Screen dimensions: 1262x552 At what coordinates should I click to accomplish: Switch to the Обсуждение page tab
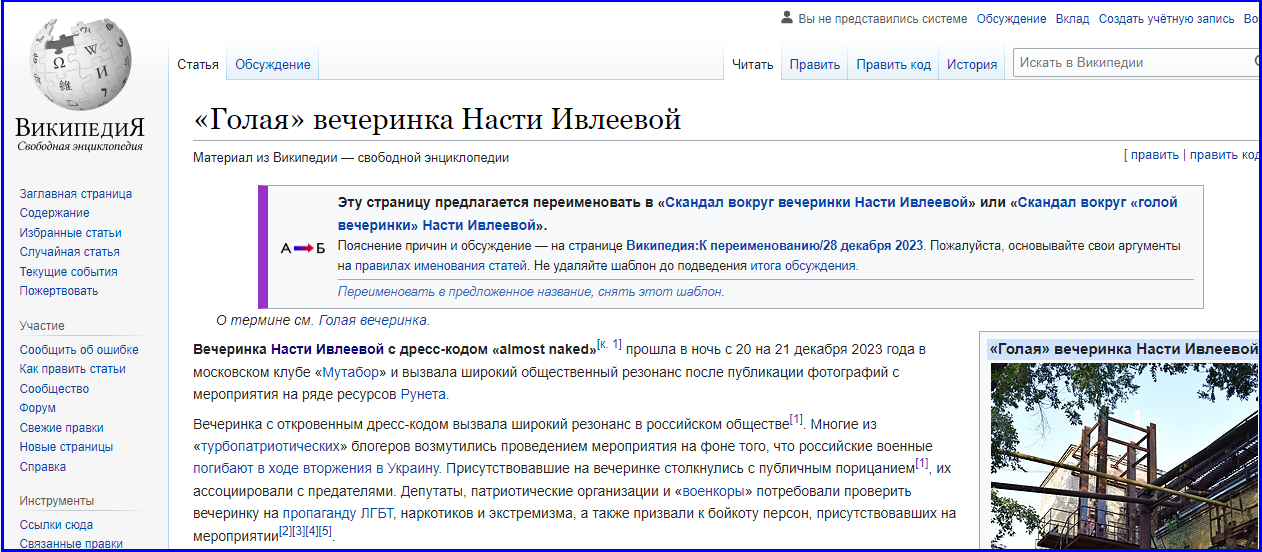[x=273, y=64]
